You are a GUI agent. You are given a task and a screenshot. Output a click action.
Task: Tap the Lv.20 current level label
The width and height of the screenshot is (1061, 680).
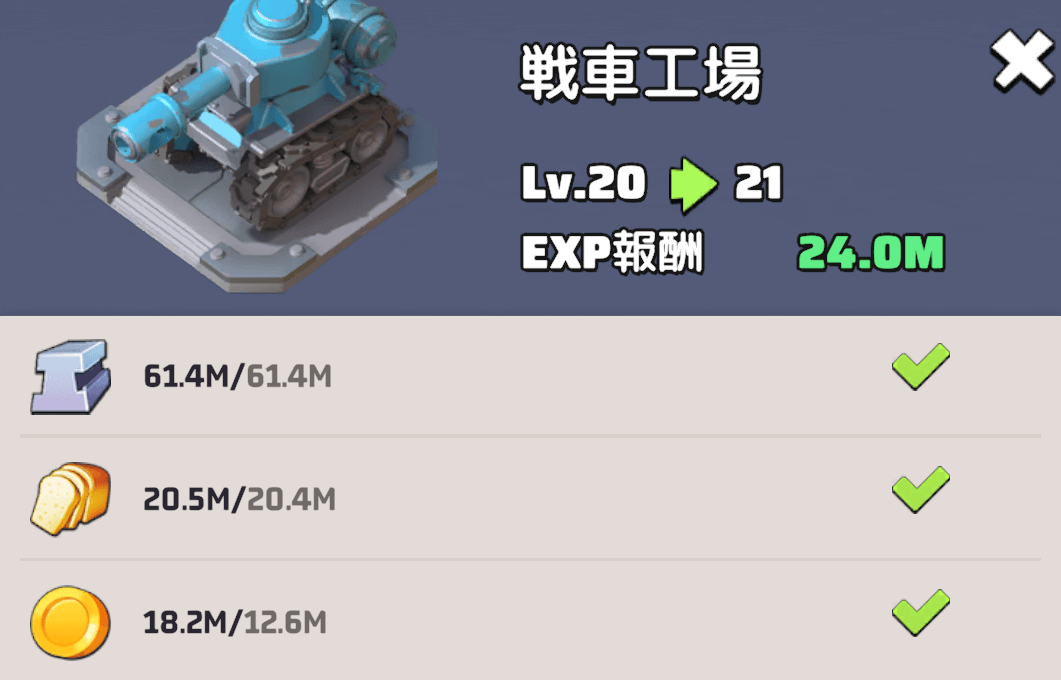tap(584, 183)
